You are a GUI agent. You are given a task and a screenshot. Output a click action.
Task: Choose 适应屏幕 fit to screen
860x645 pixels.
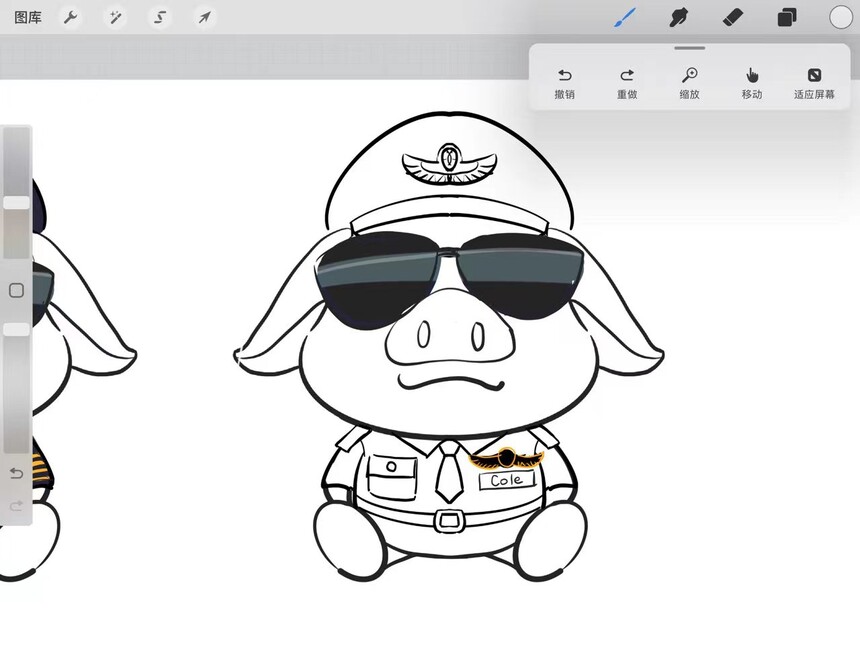pyautogui.click(x=814, y=83)
